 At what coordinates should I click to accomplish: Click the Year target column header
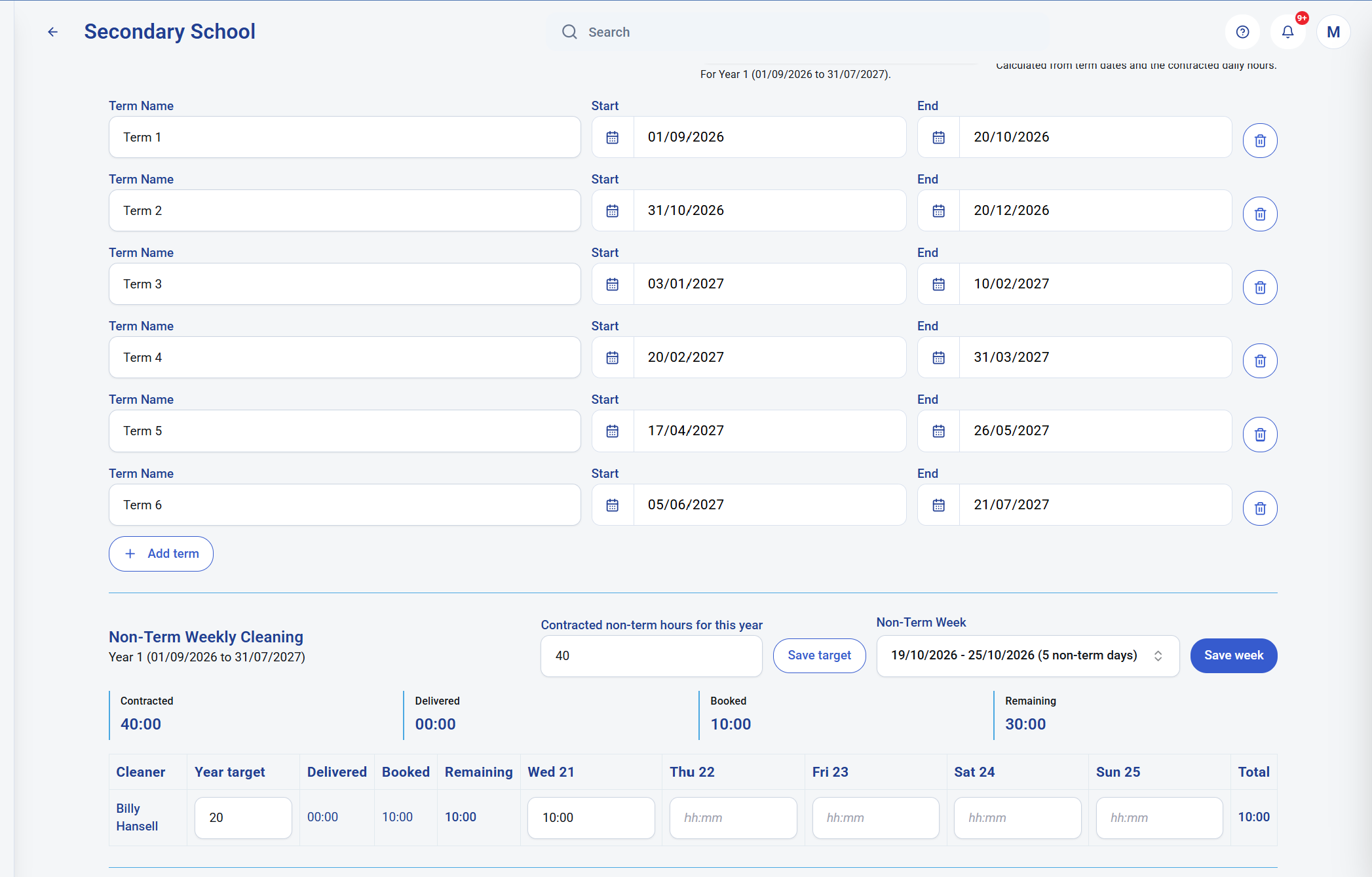tap(230, 772)
